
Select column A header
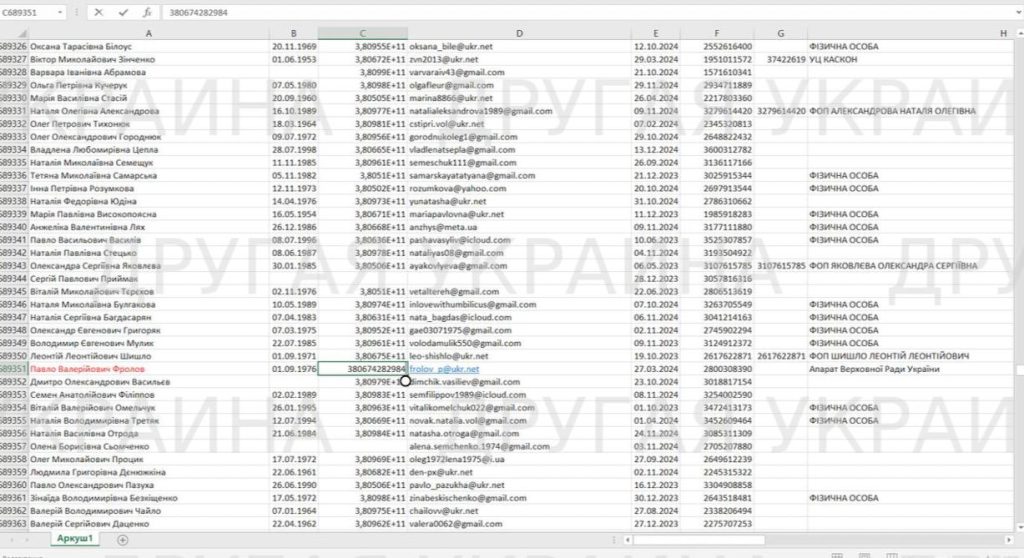pyautogui.click(x=148, y=34)
